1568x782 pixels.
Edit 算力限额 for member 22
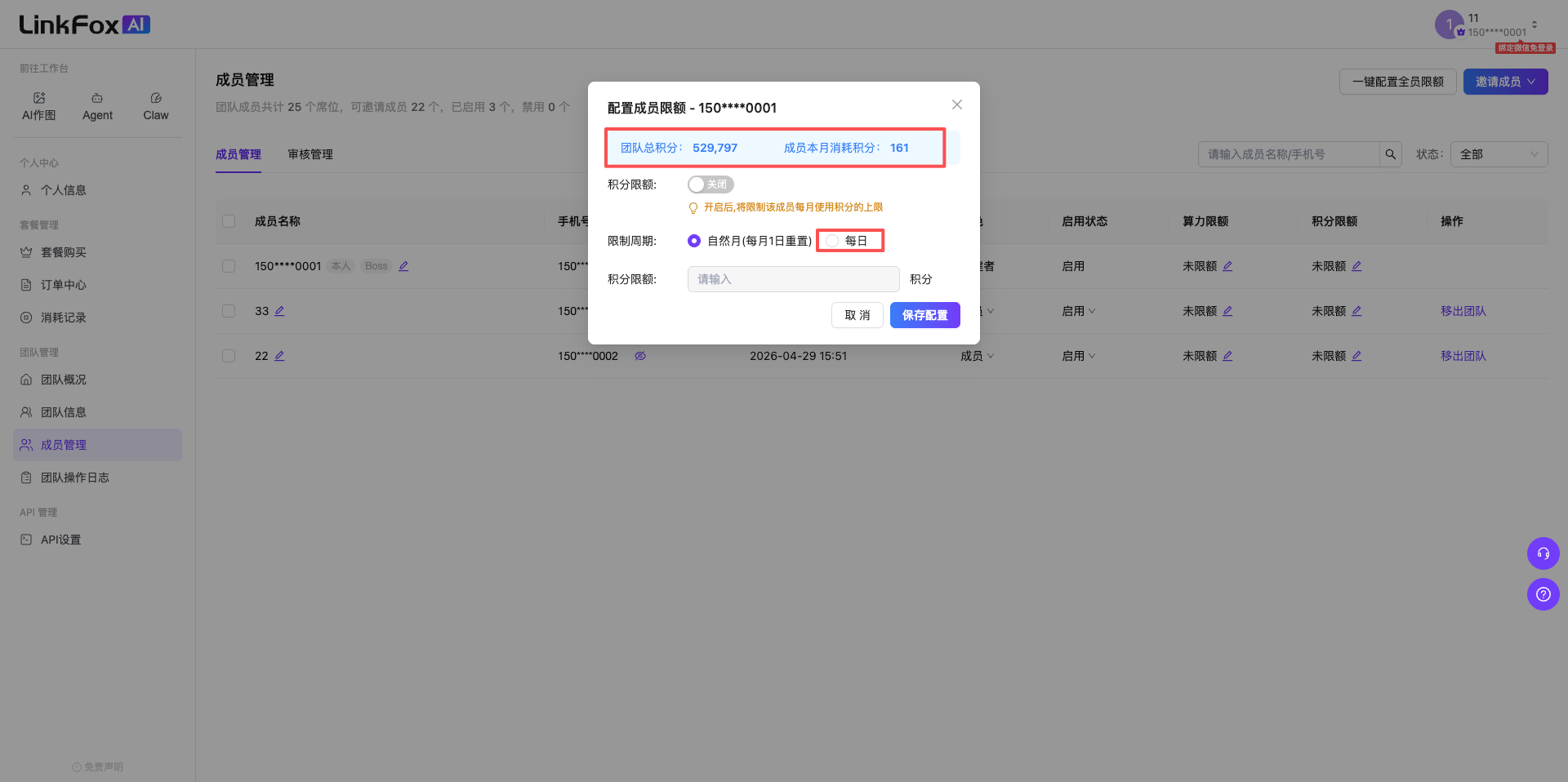tap(1227, 356)
